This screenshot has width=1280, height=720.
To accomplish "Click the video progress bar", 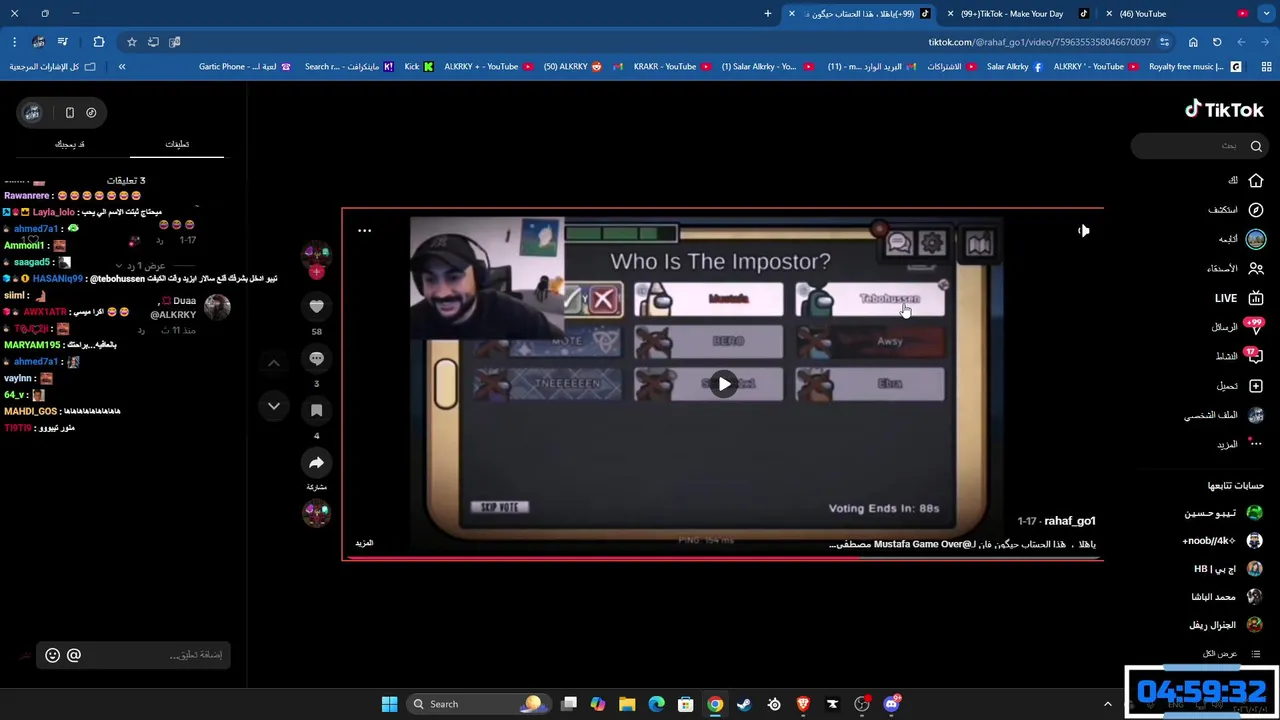I will (x=722, y=558).
